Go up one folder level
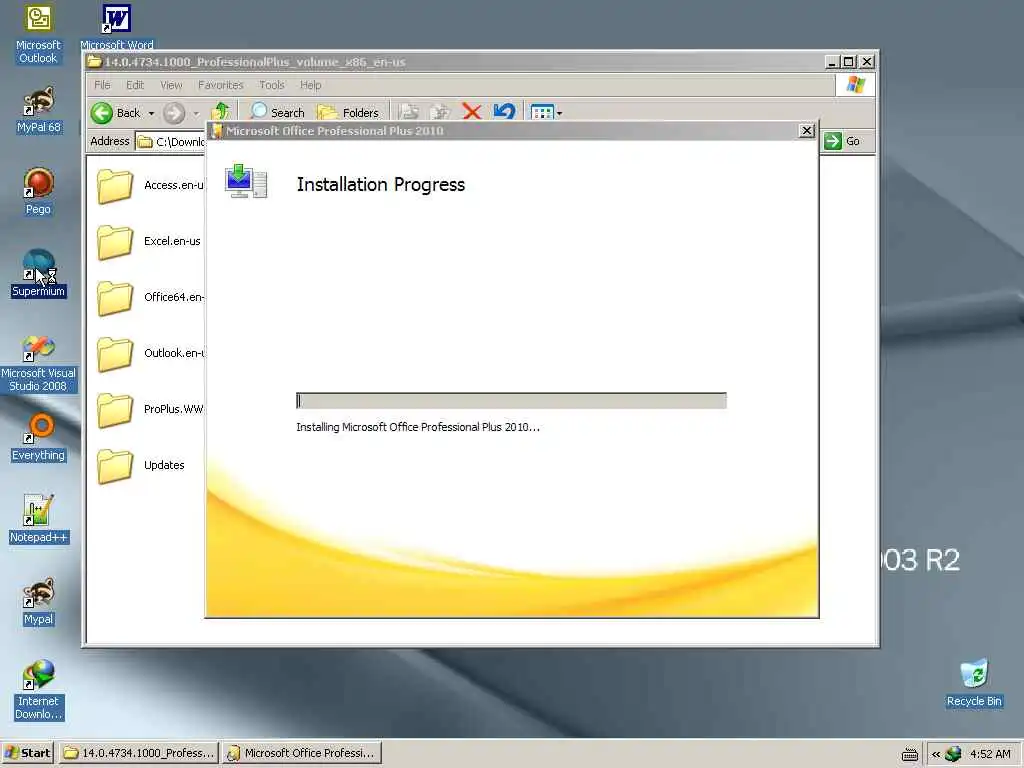 pos(221,112)
